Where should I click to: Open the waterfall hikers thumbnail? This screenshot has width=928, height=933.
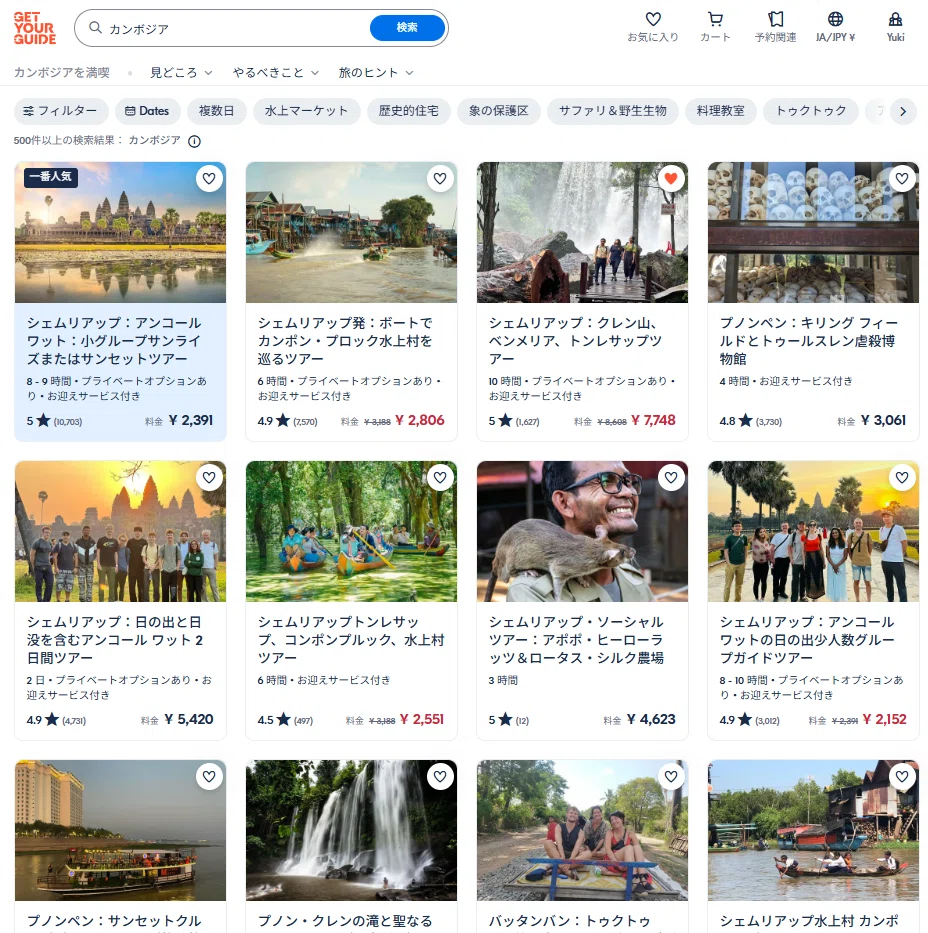[x=582, y=233]
